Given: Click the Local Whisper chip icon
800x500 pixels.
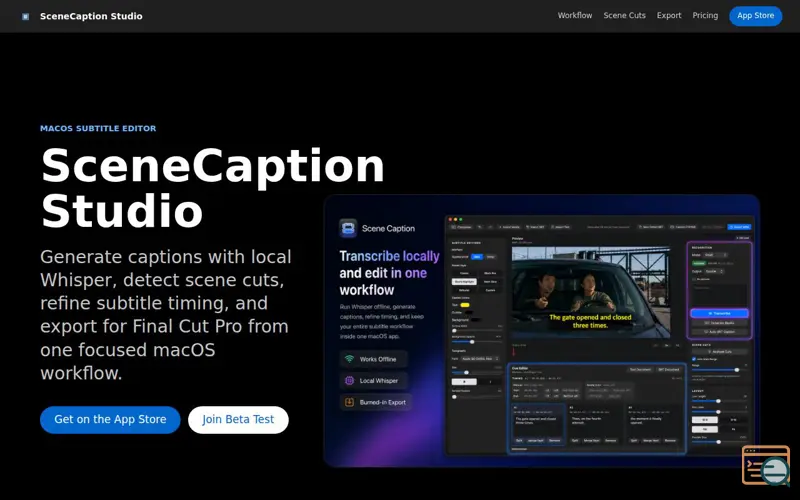Looking at the screenshot, I should 349,381.
